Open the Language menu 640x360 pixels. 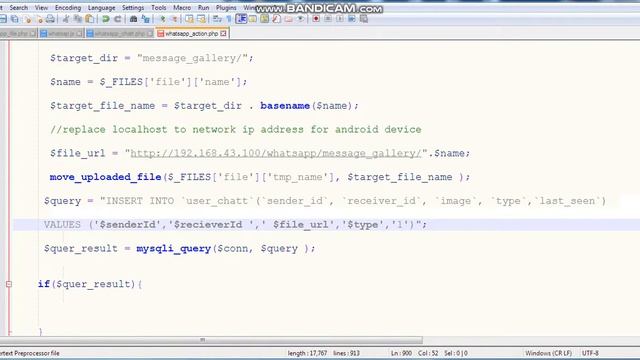click(x=102, y=8)
